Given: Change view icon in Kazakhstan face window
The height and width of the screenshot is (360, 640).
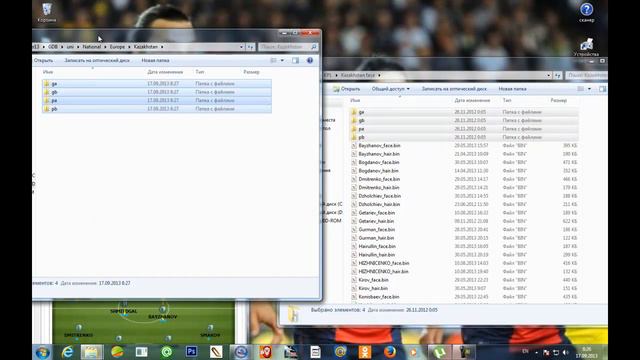Looking at the screenshot, I should pyautogui.click(x=581, y=89).
